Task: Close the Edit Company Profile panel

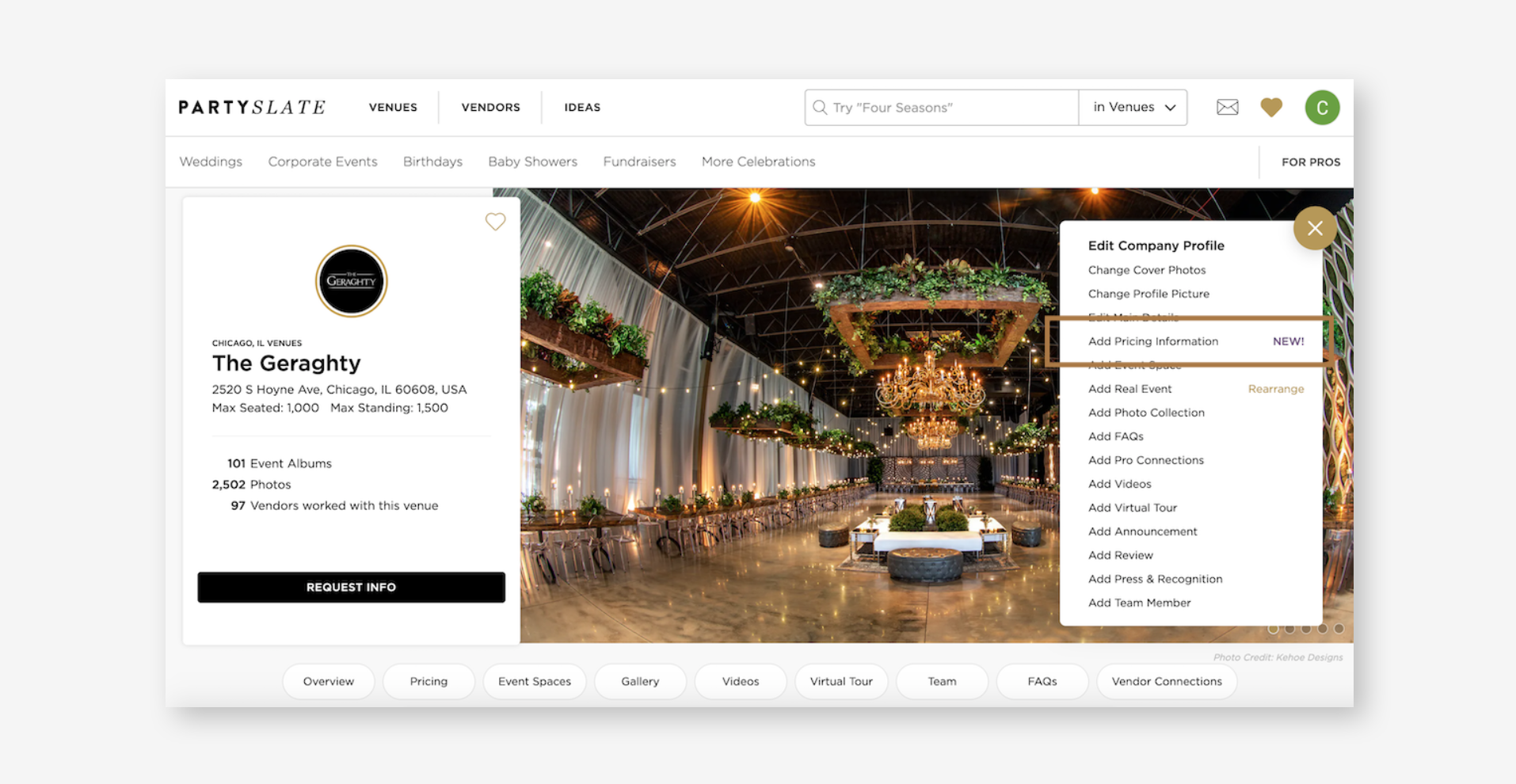Action: click(1315, 228)
